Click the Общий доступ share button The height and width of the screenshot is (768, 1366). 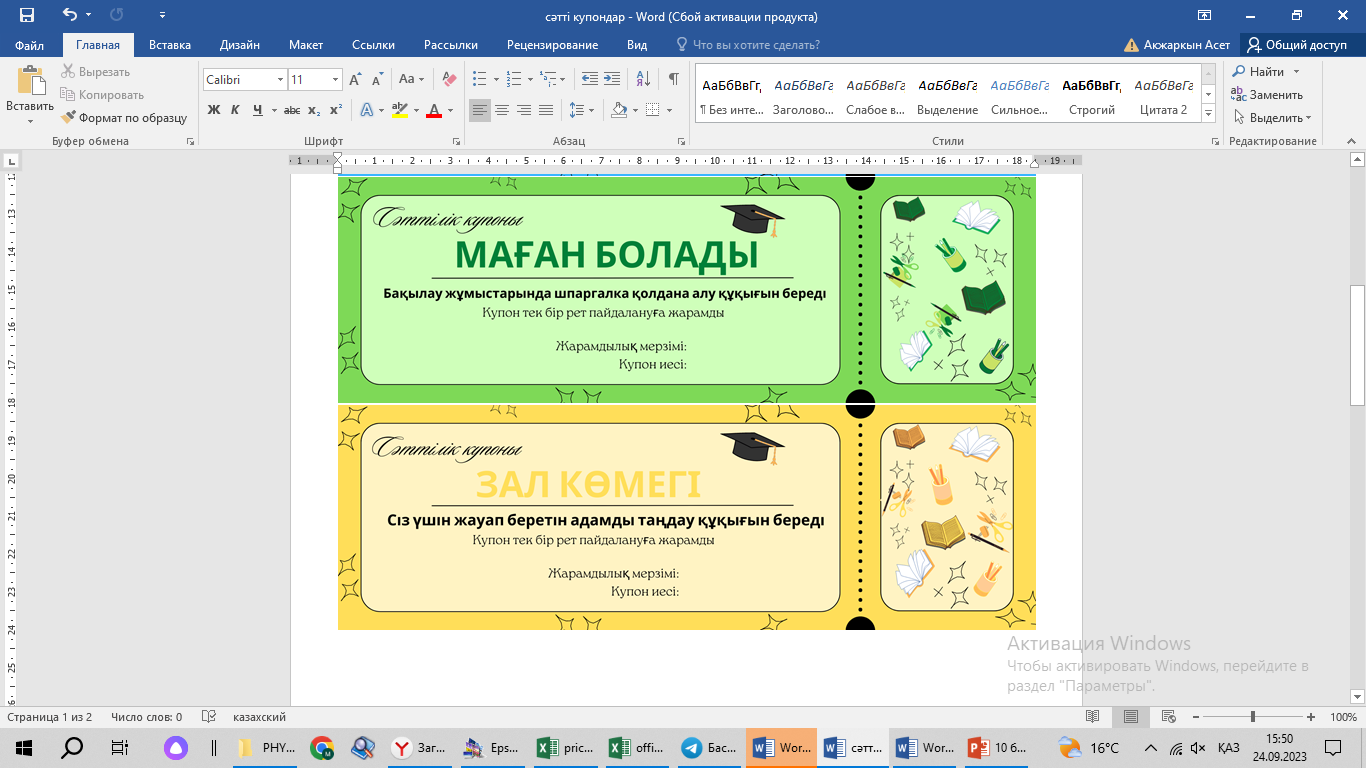click(x=1296, y=45)
